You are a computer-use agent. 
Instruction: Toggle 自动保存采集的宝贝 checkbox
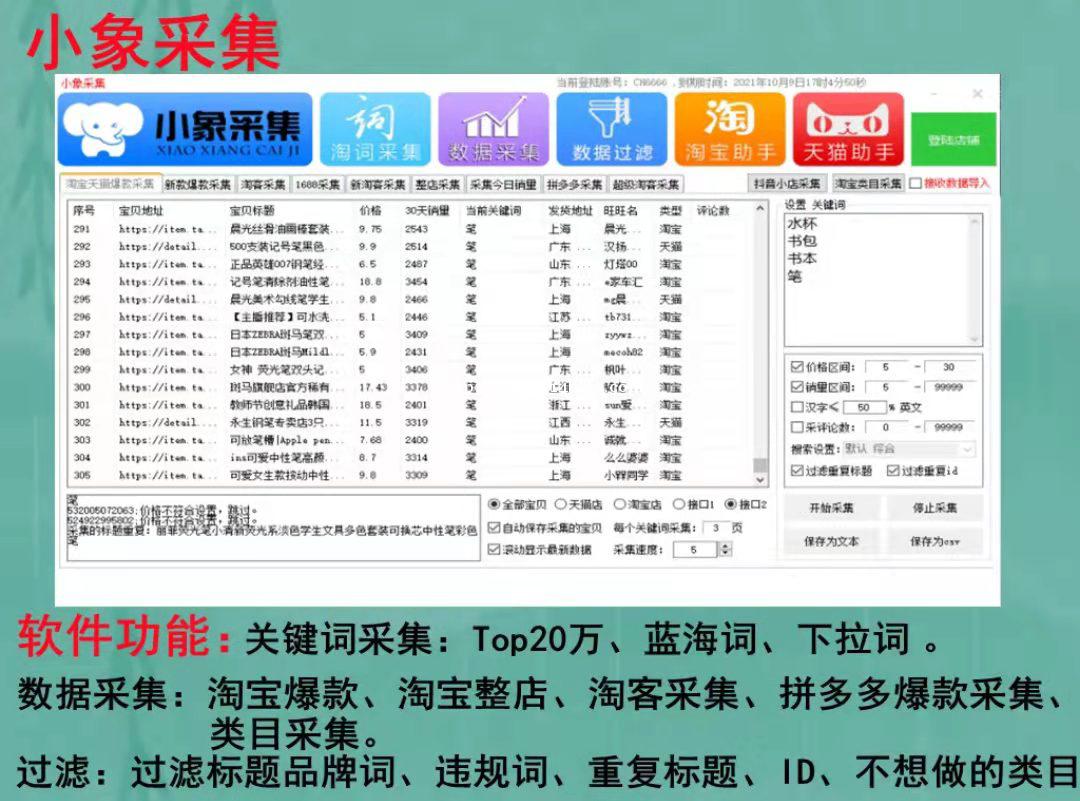493,528
